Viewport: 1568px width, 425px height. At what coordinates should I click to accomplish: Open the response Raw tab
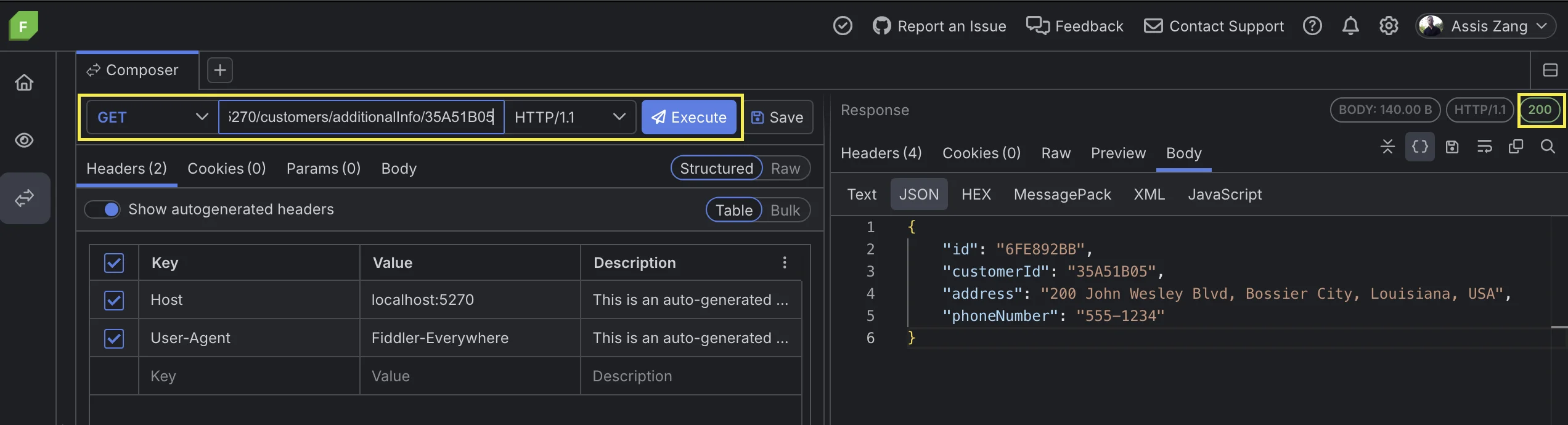(x=1056, y=153)
